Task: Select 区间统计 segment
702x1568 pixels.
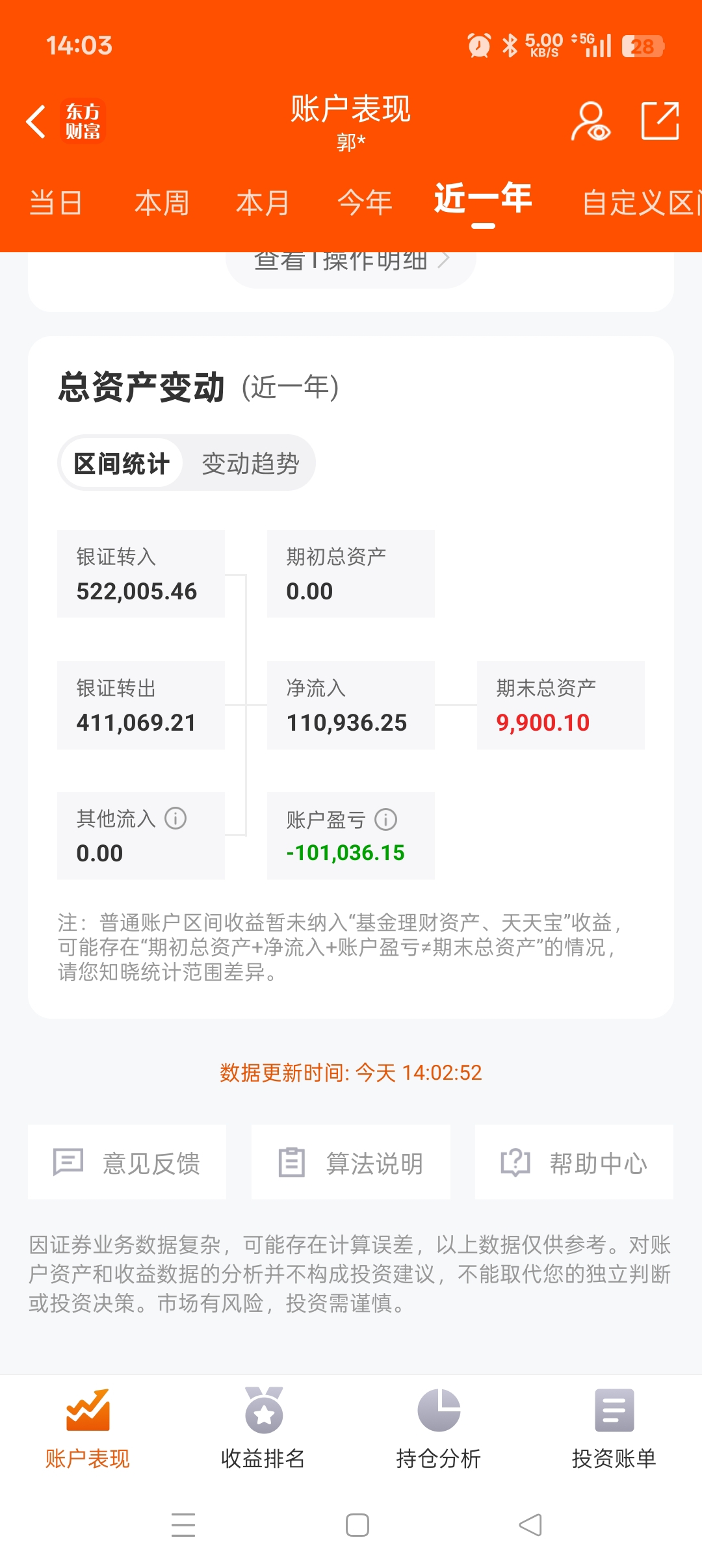Action: [x=122, y=464]
